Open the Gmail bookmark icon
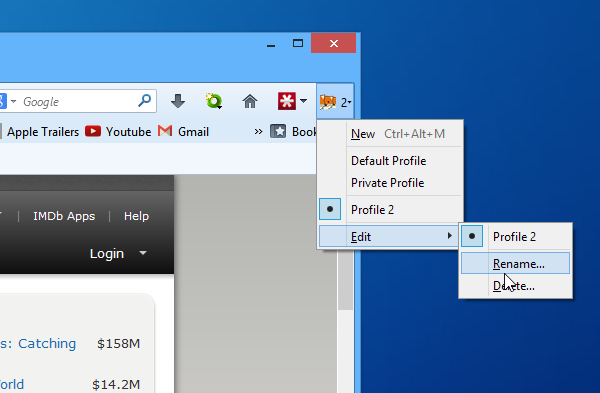600x393 pixels. point(165,131)
